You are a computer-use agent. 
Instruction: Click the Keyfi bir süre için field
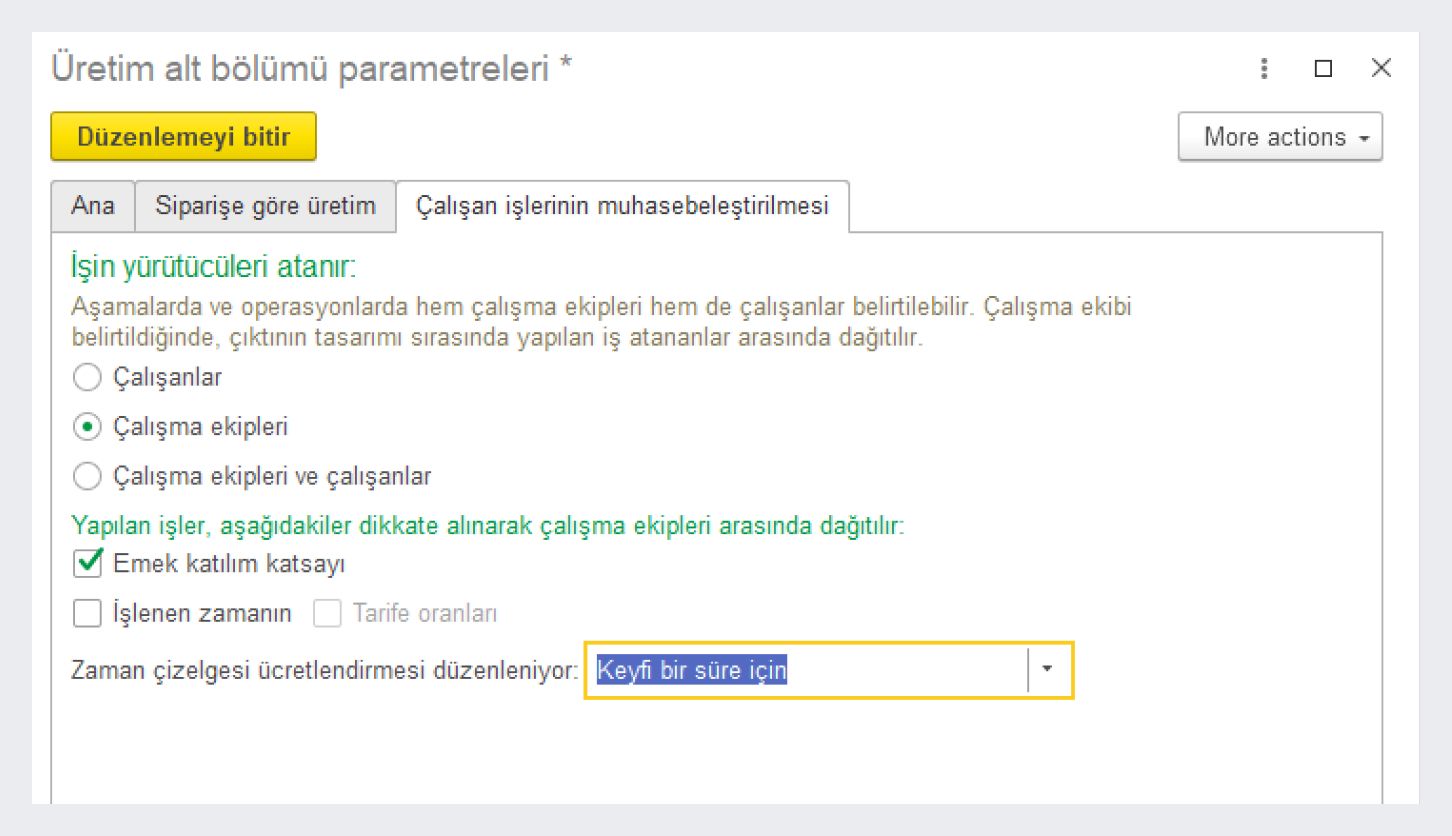tap(805, 671)
